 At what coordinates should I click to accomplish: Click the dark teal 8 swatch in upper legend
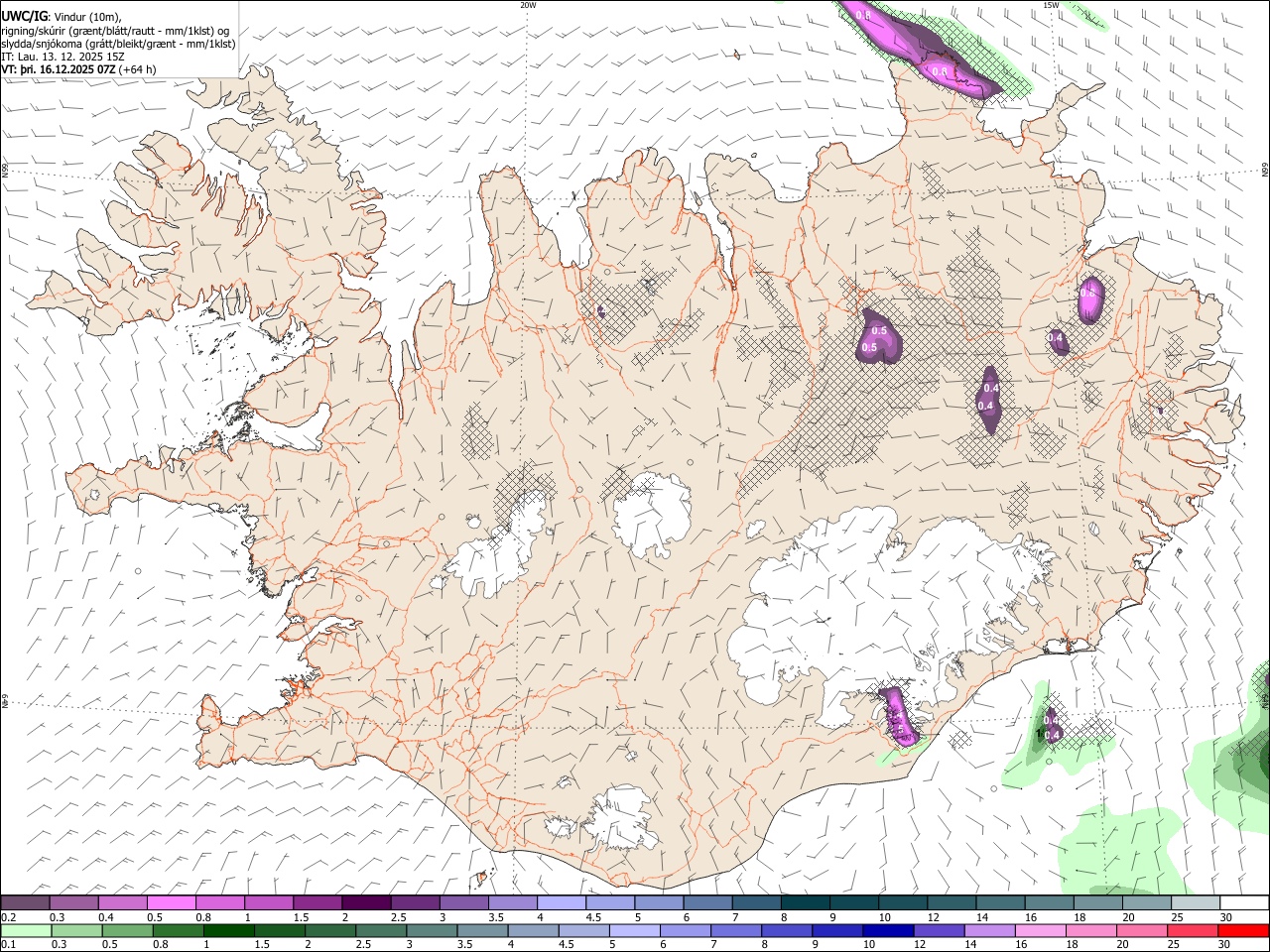[x=805, y=902]
